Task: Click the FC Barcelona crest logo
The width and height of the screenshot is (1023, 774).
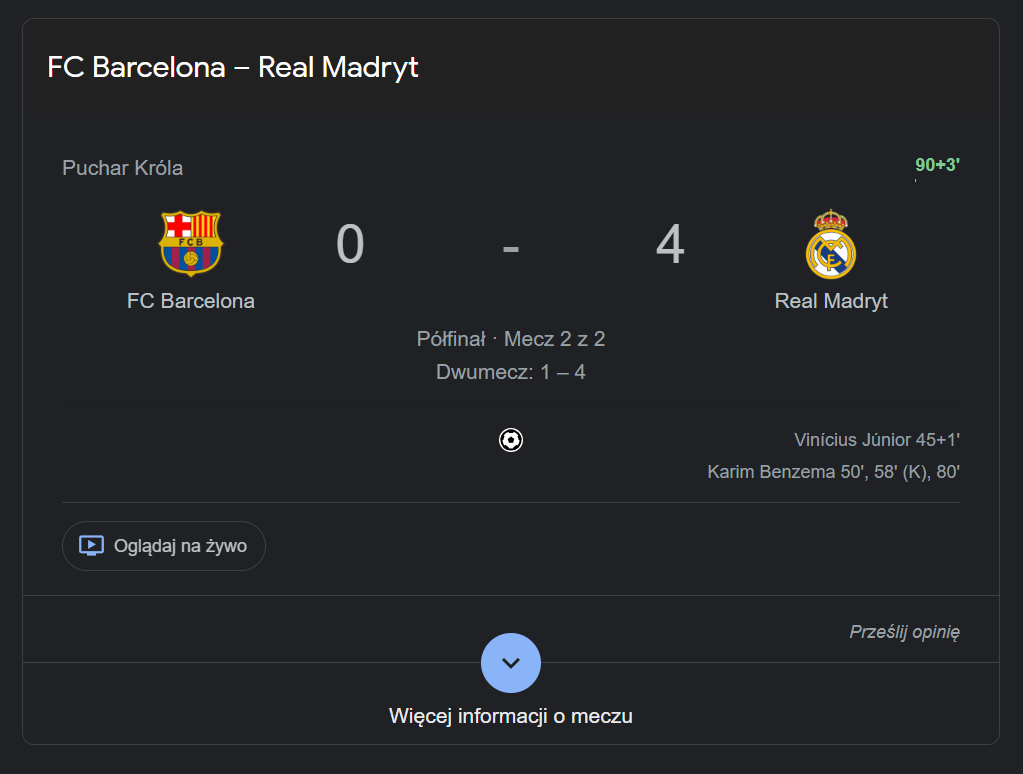Action: 191,243
